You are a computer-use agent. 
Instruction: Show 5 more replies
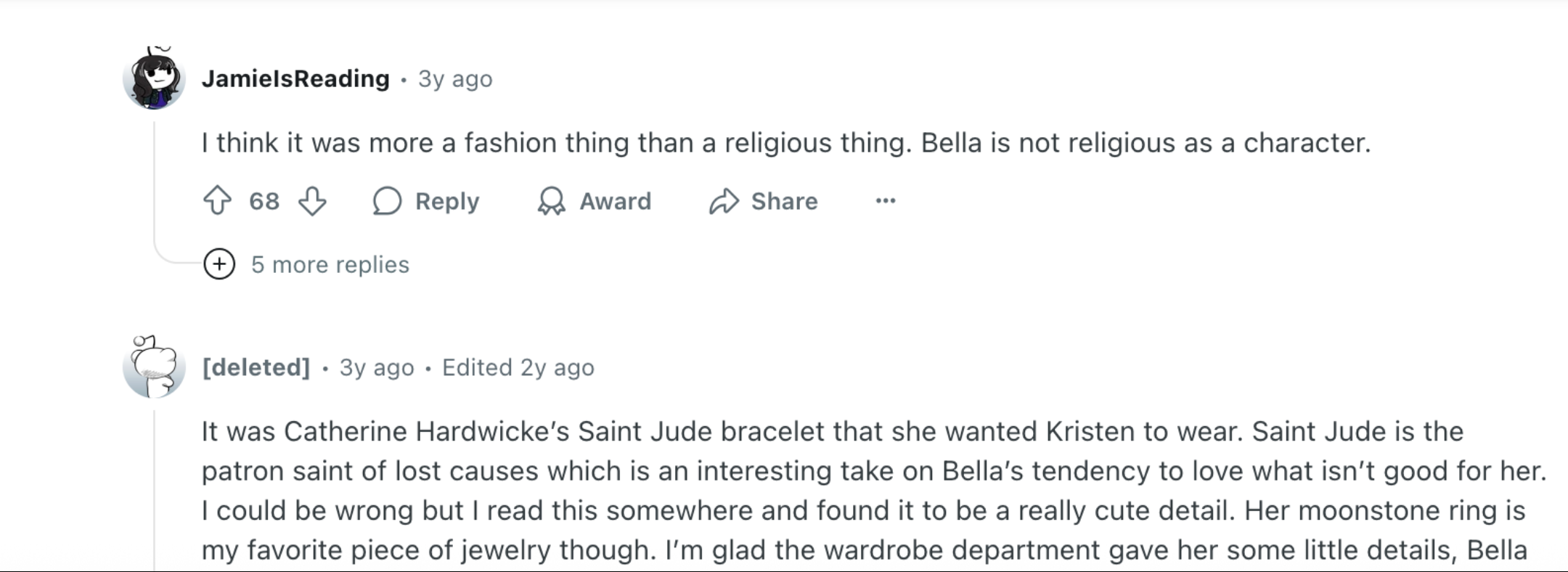[x=330, y=265]
